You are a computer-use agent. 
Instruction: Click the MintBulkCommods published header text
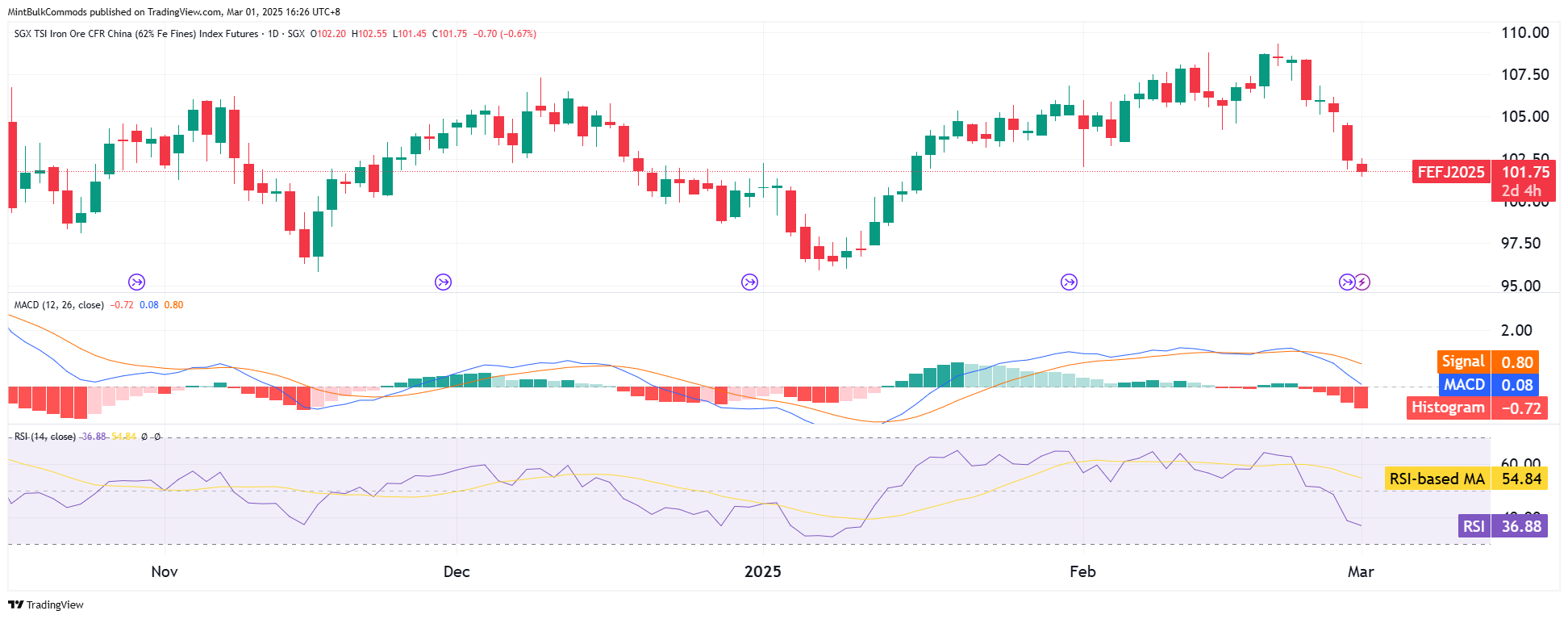point(173,12)
